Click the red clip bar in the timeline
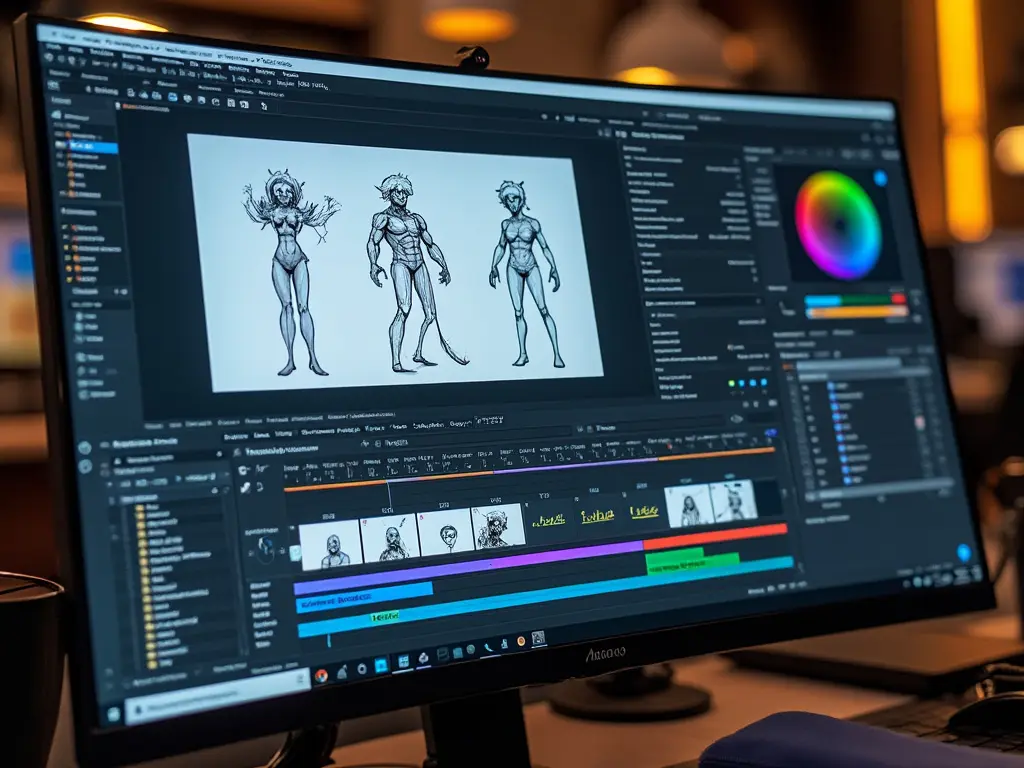The image size is (1024, 768). 714,536
